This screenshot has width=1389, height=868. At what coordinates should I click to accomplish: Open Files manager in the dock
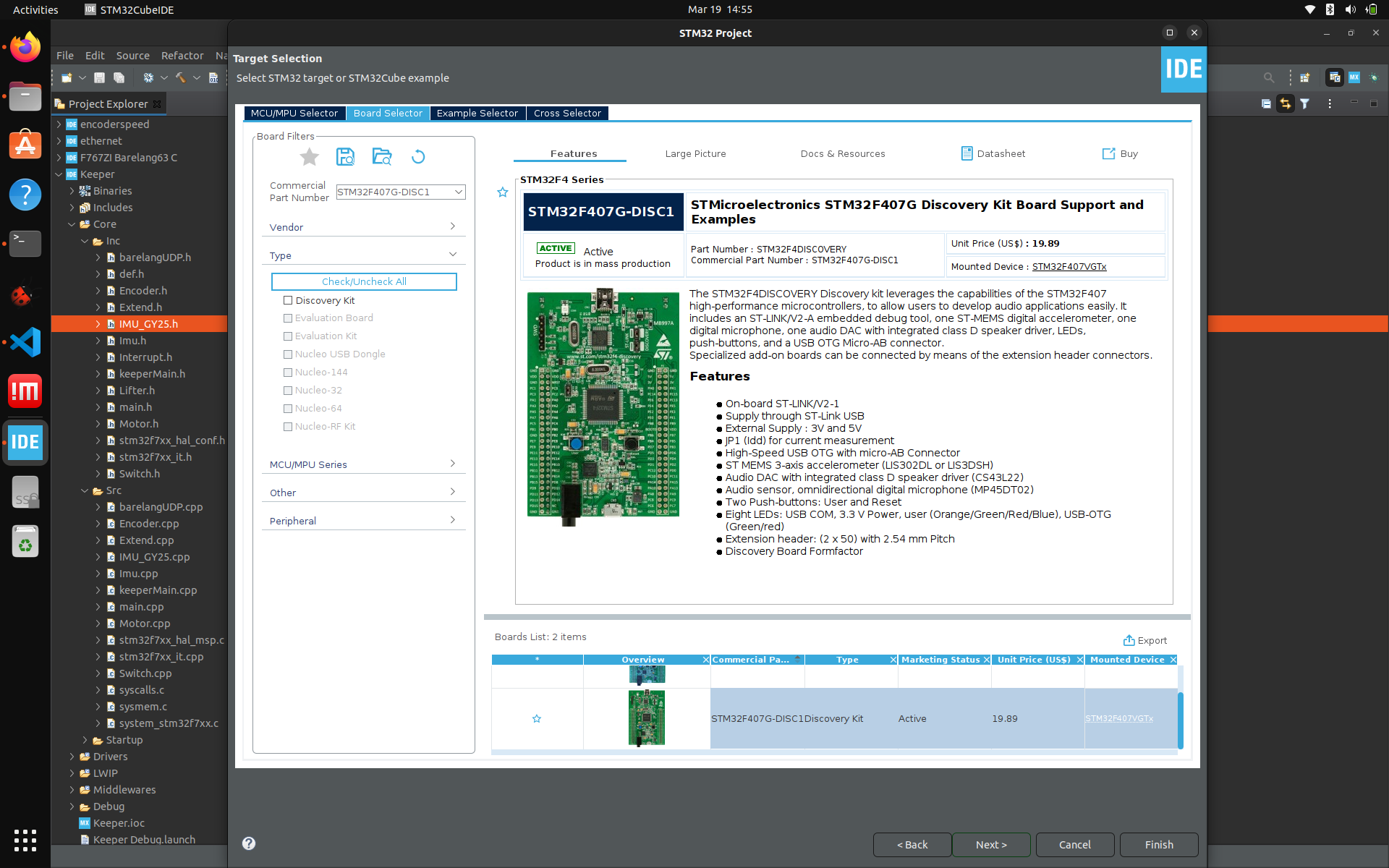click(x=25, y=96)
